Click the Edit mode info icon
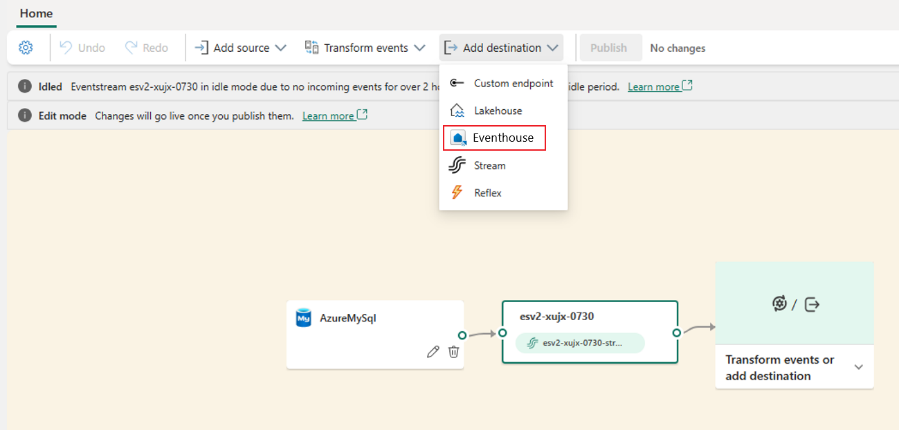 click(25, 115)
